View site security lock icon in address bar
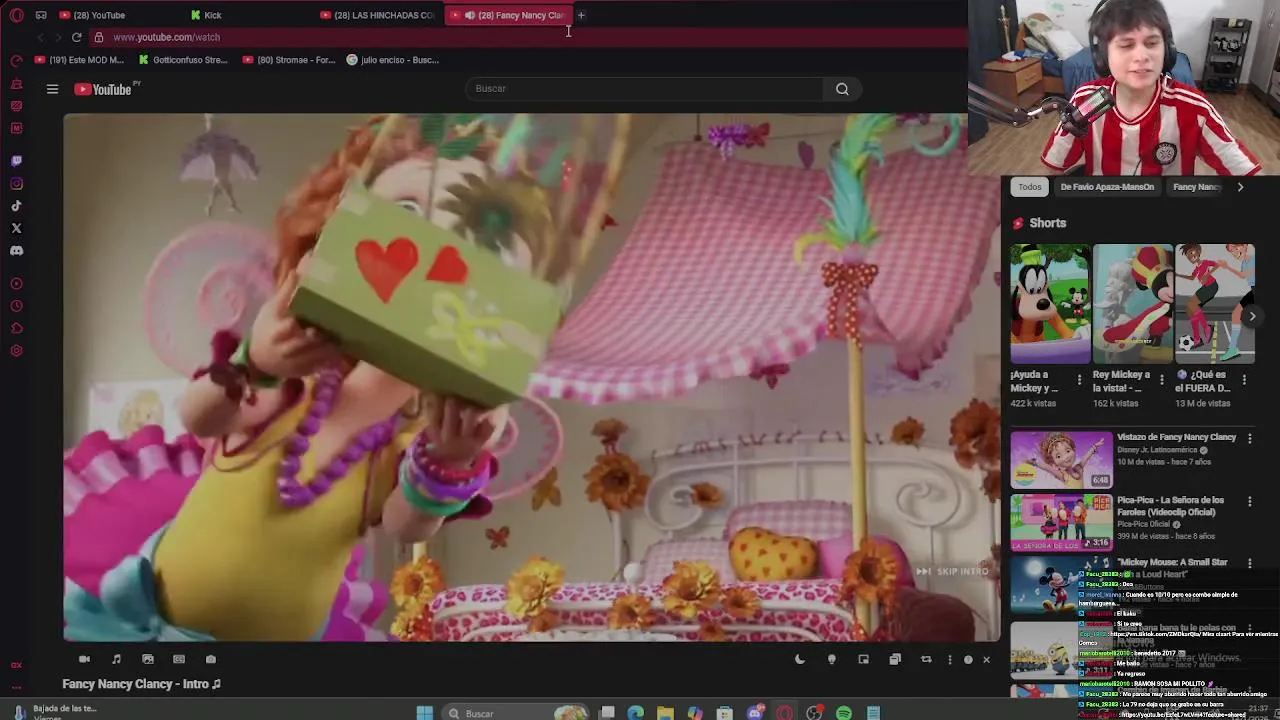Image resolution: width=1280 pixels, height=720 pixels. pyautogui.click(x=98, y=37)
